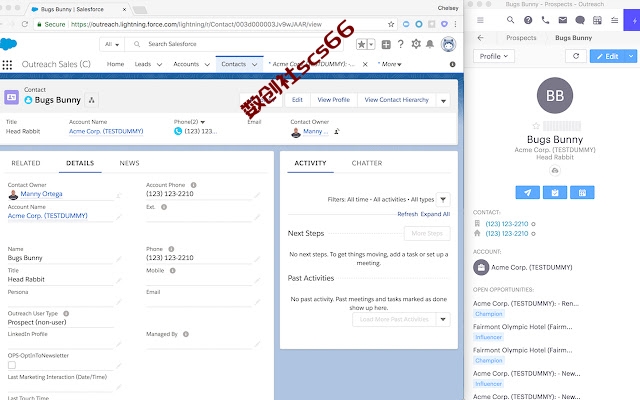Open Salesforce notifications bell
This screenshot has width=640, height=400.
pyautogui.click(x=430, y=44)
